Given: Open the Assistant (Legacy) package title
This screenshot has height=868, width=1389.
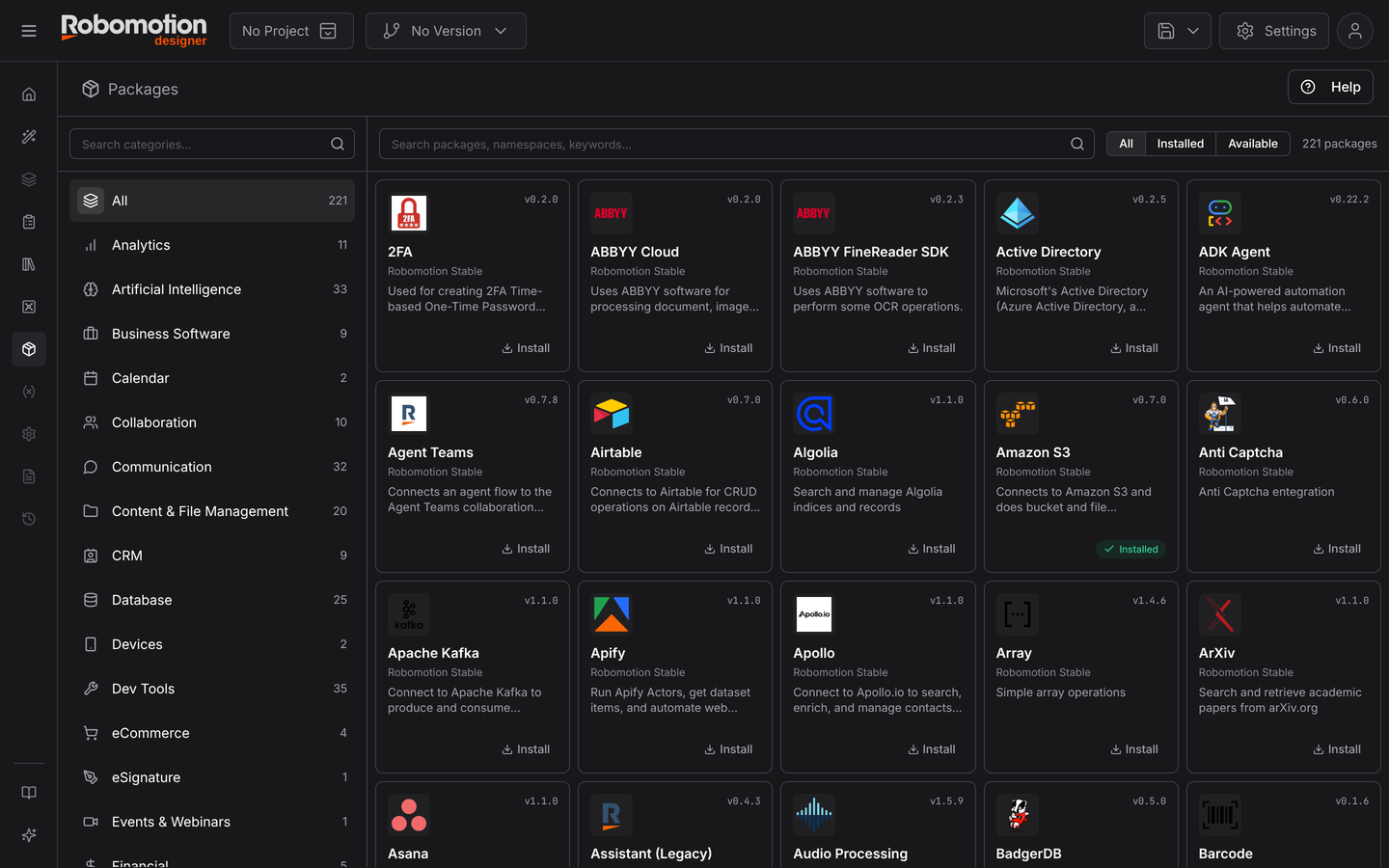Looking at the screenshot, I should [x=651, y=854].
